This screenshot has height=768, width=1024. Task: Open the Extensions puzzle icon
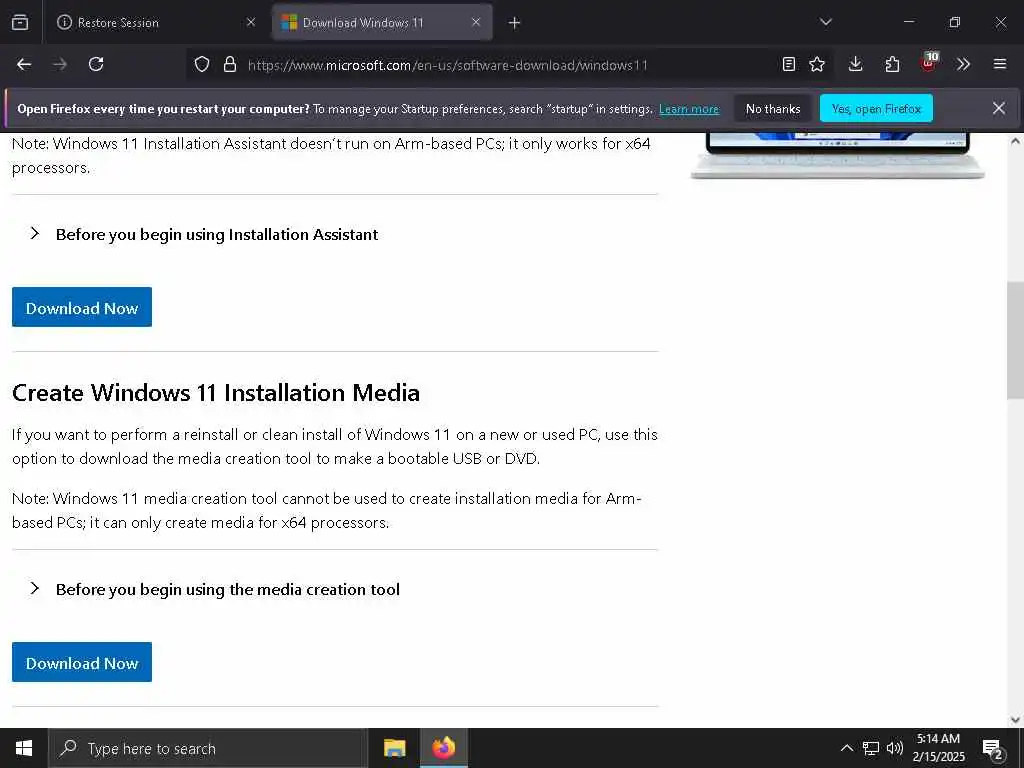(x=892, y=64)
